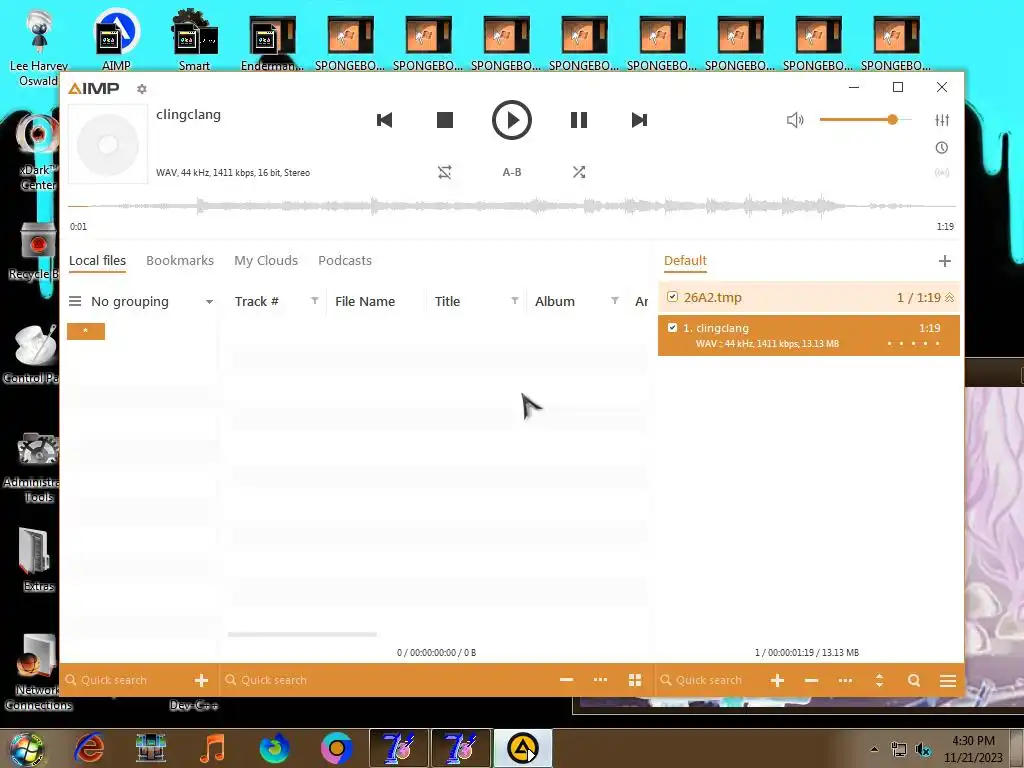Open Firefox from the taskbar

(274, 748)
